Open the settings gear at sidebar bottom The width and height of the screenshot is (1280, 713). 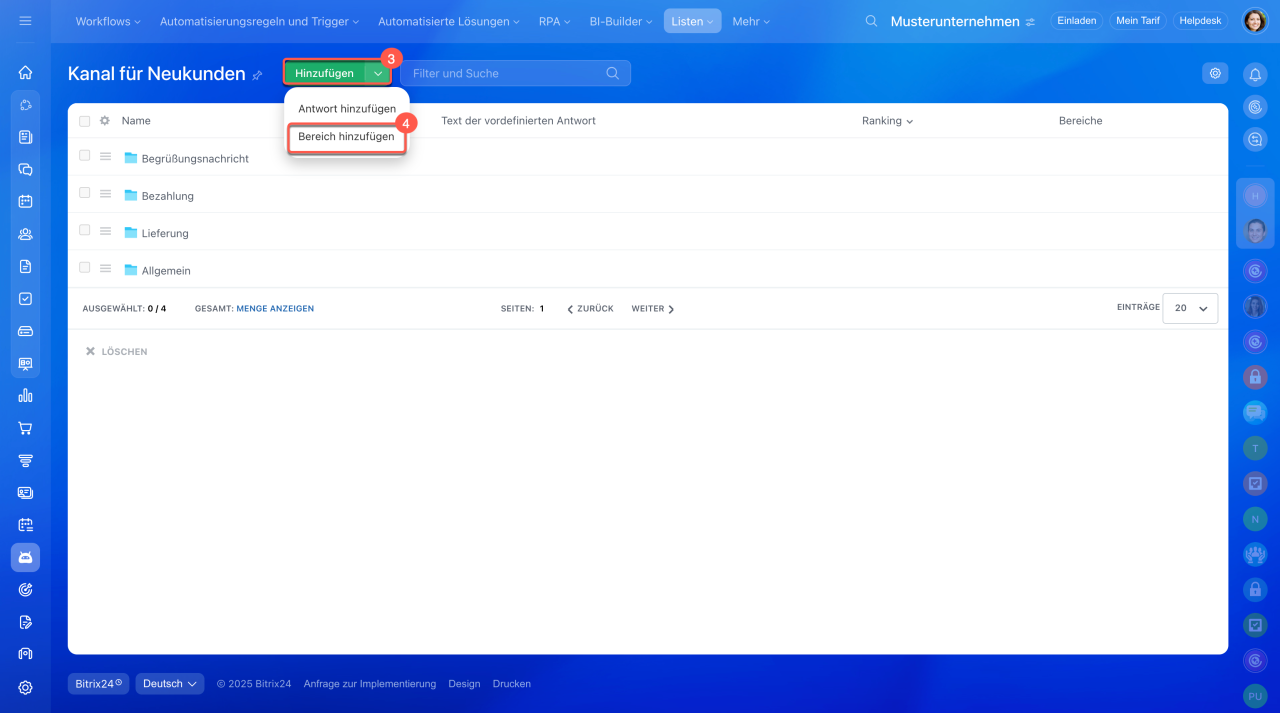click(x=25, y=687)
